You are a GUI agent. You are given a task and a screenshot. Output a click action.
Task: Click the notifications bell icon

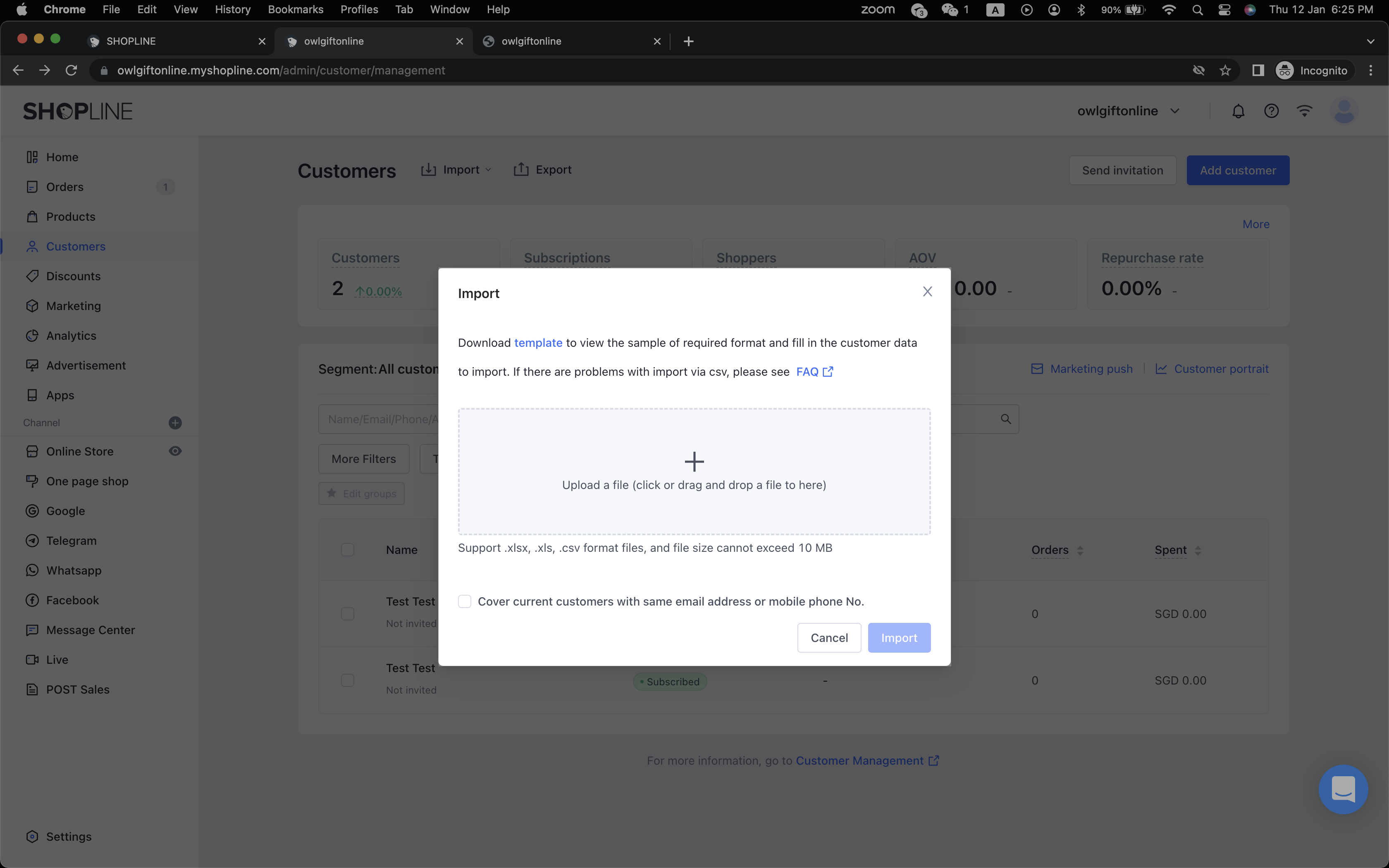(1238, 111)
